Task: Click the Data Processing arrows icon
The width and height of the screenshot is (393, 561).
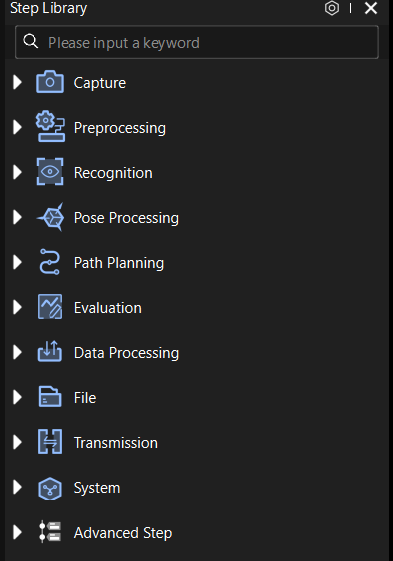Action: [x=50, y=352]
